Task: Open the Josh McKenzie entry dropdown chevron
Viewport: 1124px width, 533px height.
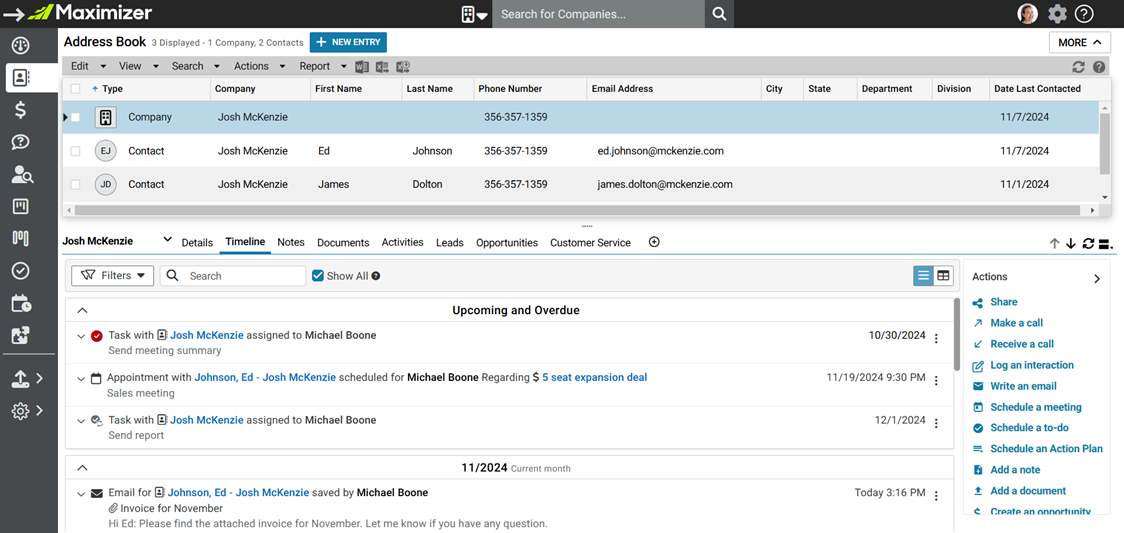Action: (167, 239)
